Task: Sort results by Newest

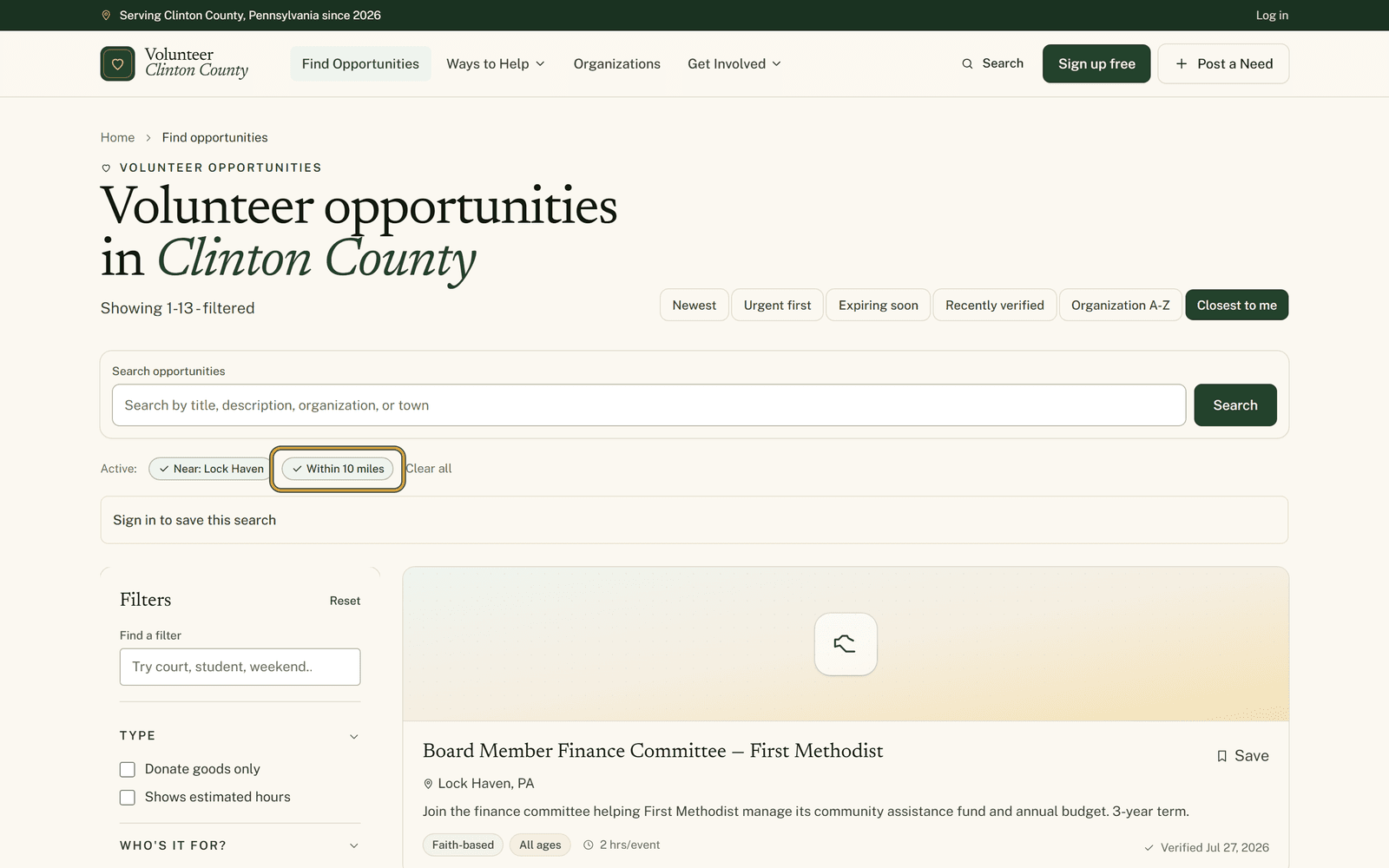Action: click(694, 305)
